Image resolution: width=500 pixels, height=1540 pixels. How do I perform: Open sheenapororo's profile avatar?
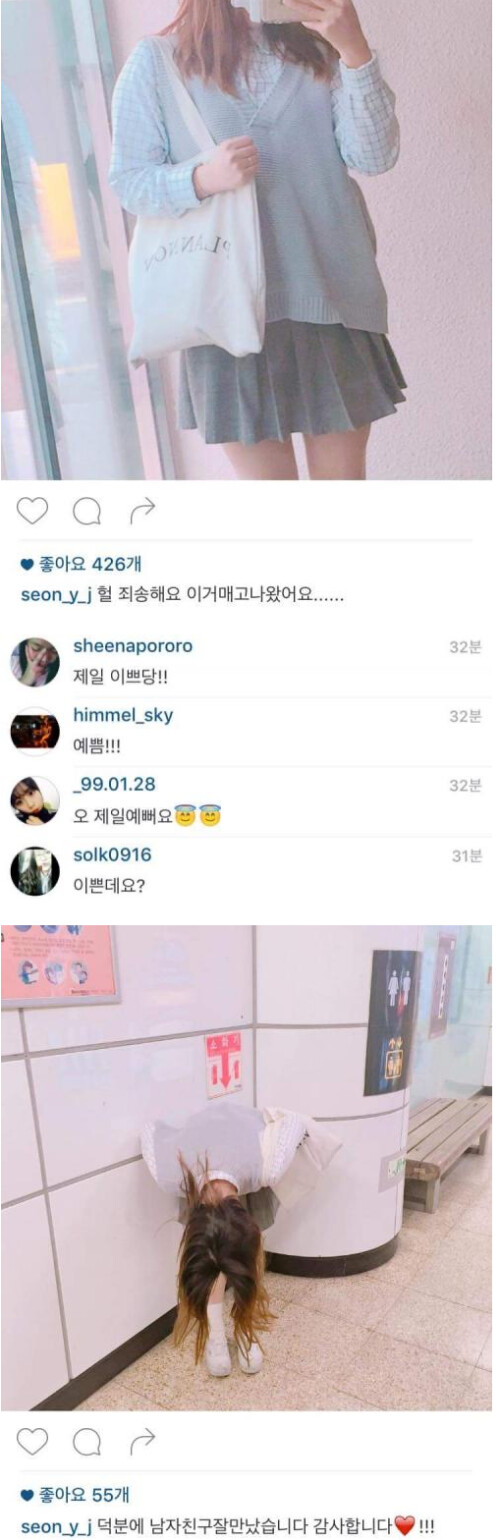pyautogui.click(x=35, y=662)
